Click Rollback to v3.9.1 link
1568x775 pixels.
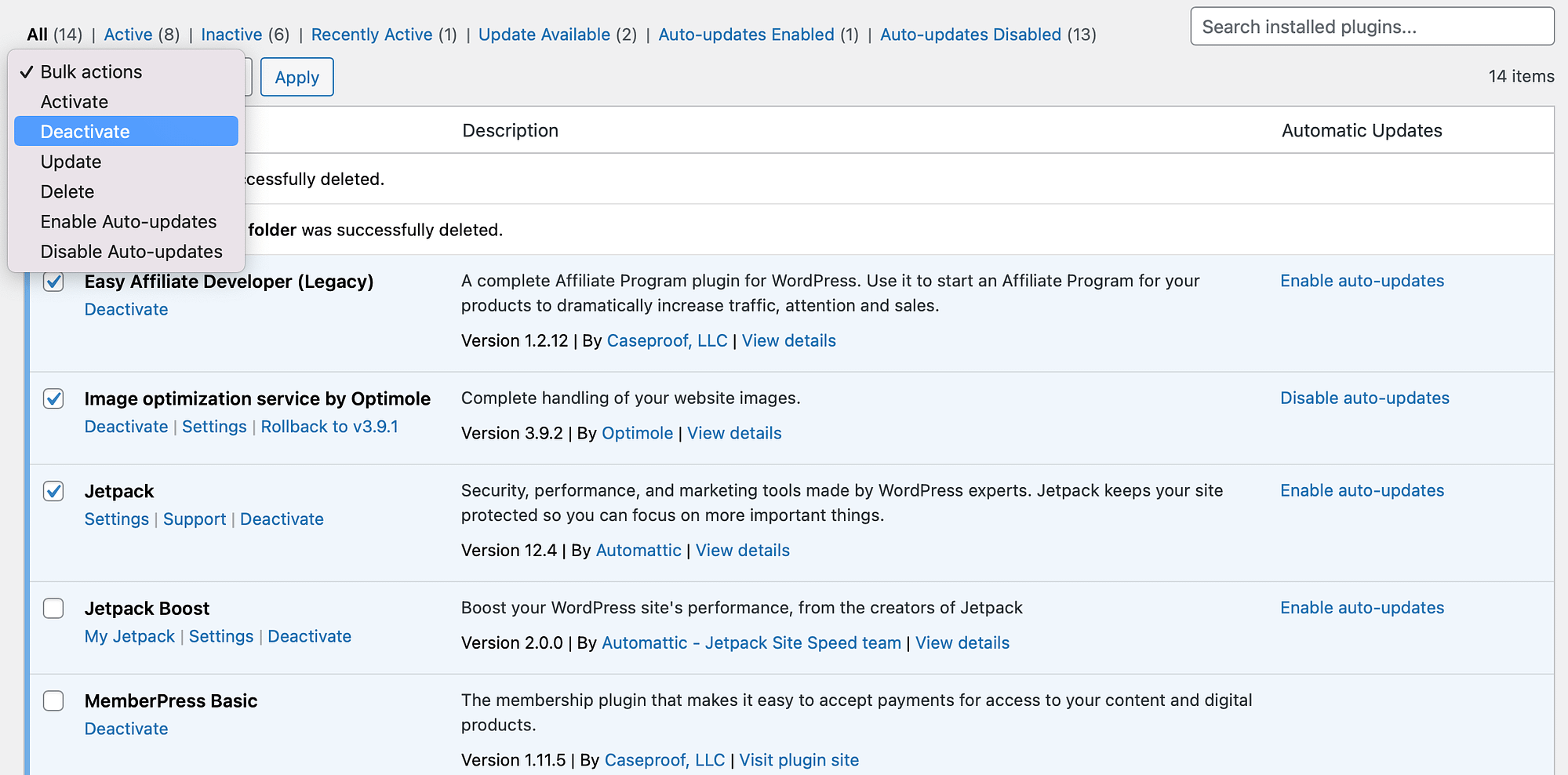[329, 427]
